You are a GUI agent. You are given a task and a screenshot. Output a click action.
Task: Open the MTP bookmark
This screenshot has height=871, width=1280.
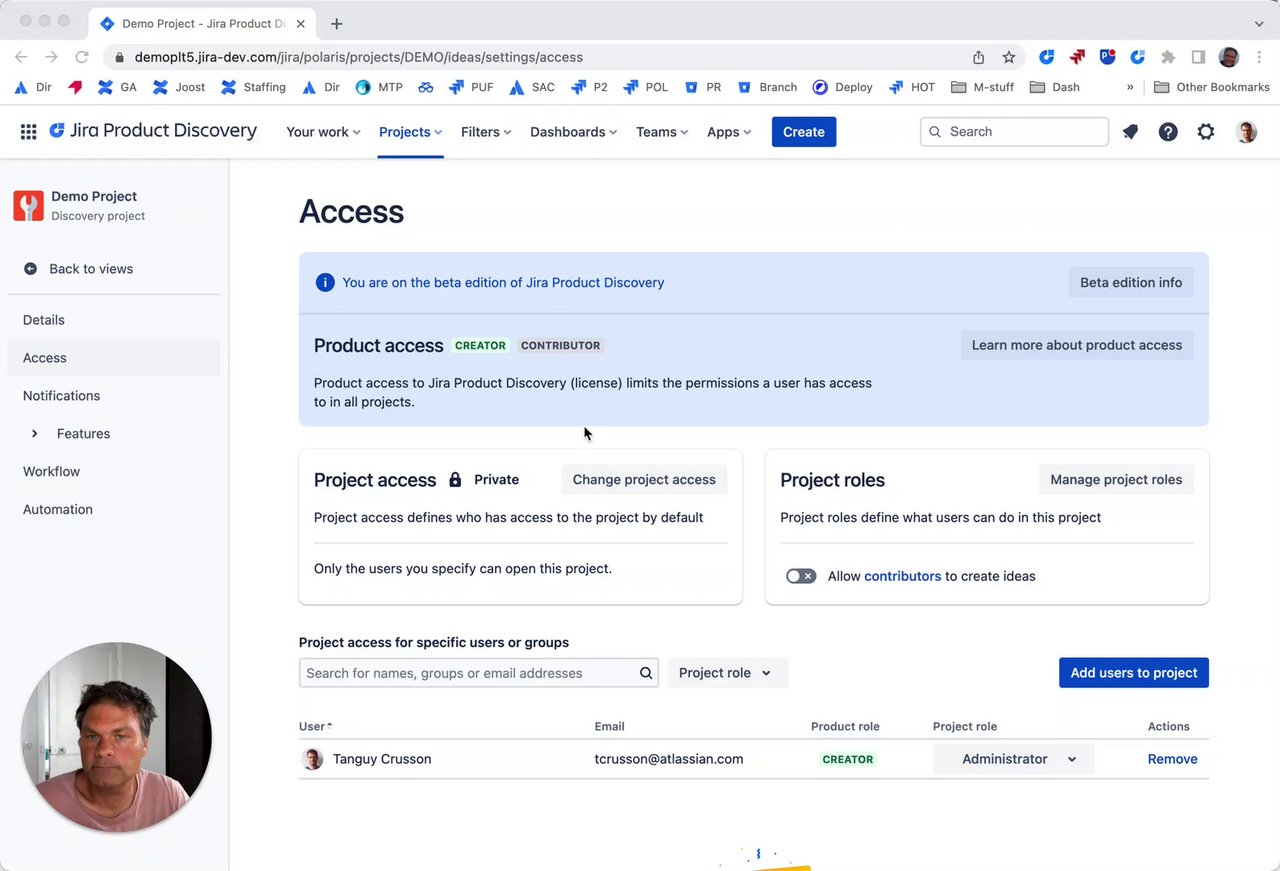[x=379, y=87]
